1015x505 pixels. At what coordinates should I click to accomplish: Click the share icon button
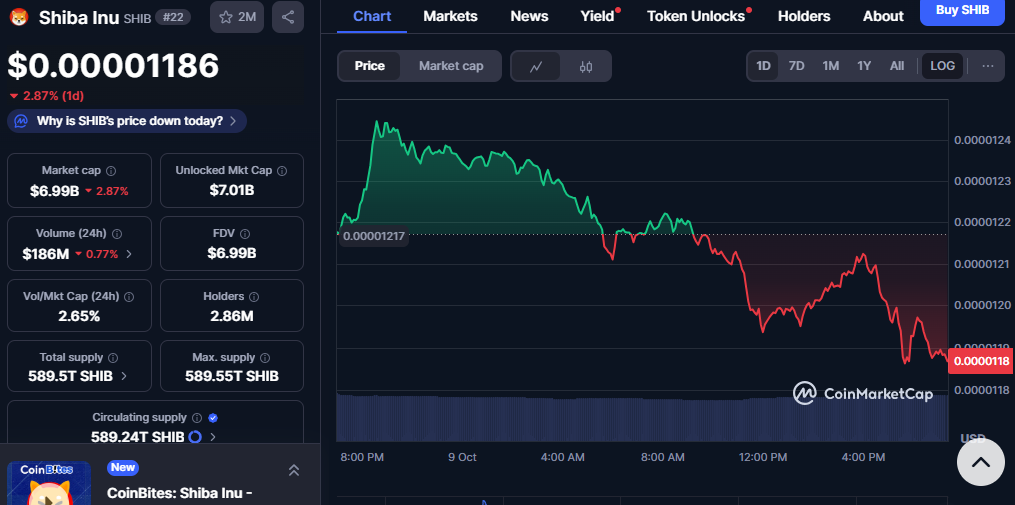click(288, 17)
